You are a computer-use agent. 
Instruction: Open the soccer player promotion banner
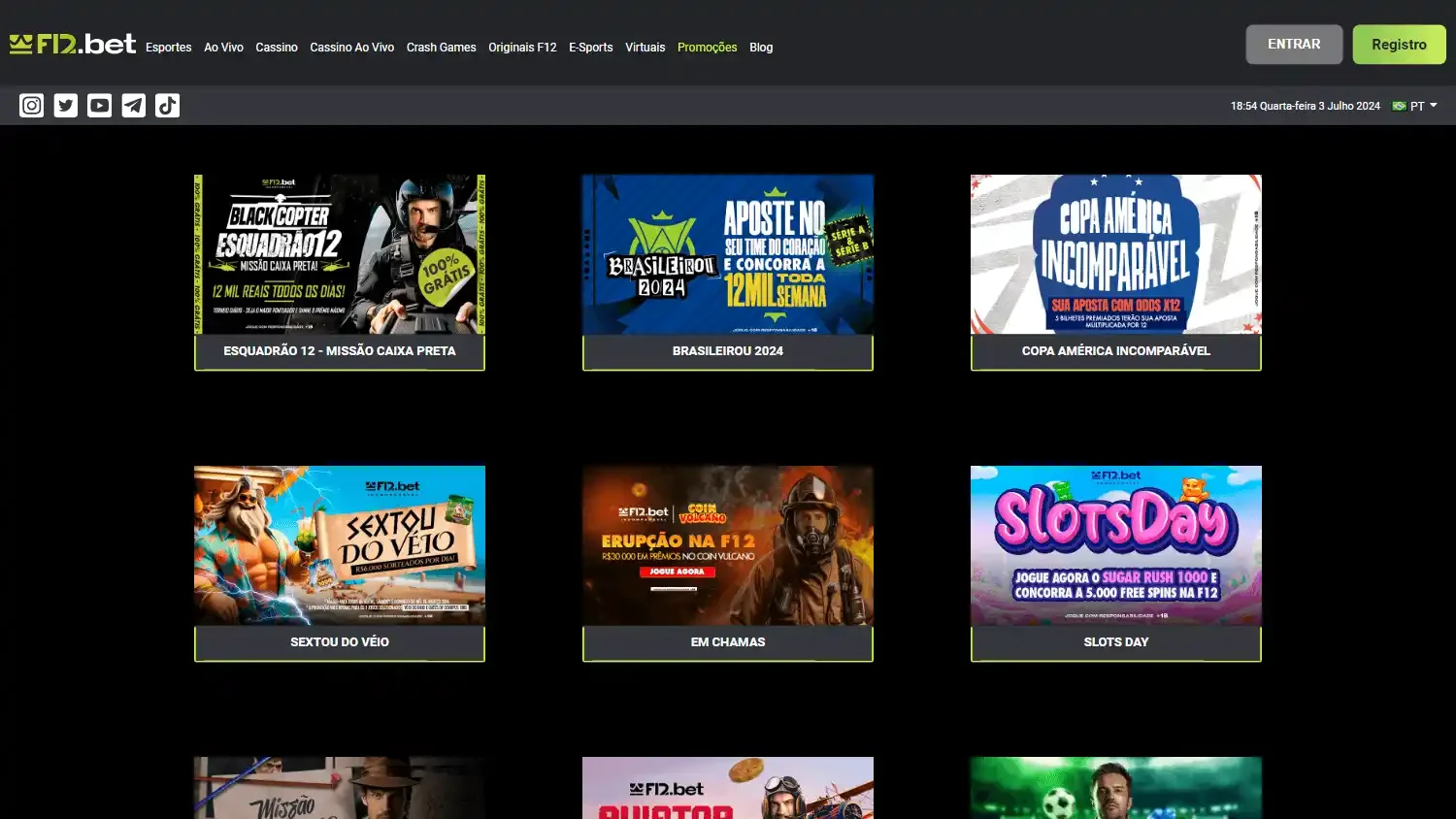1116,788
